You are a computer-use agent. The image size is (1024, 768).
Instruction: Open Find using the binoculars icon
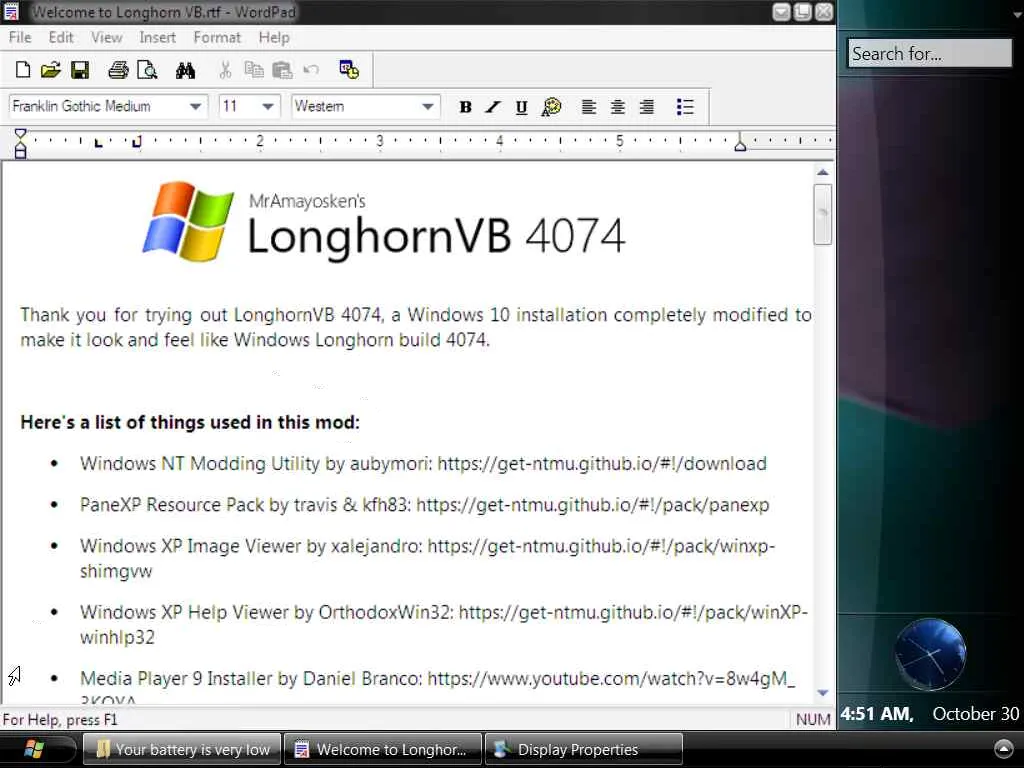(x=185, y=70)
